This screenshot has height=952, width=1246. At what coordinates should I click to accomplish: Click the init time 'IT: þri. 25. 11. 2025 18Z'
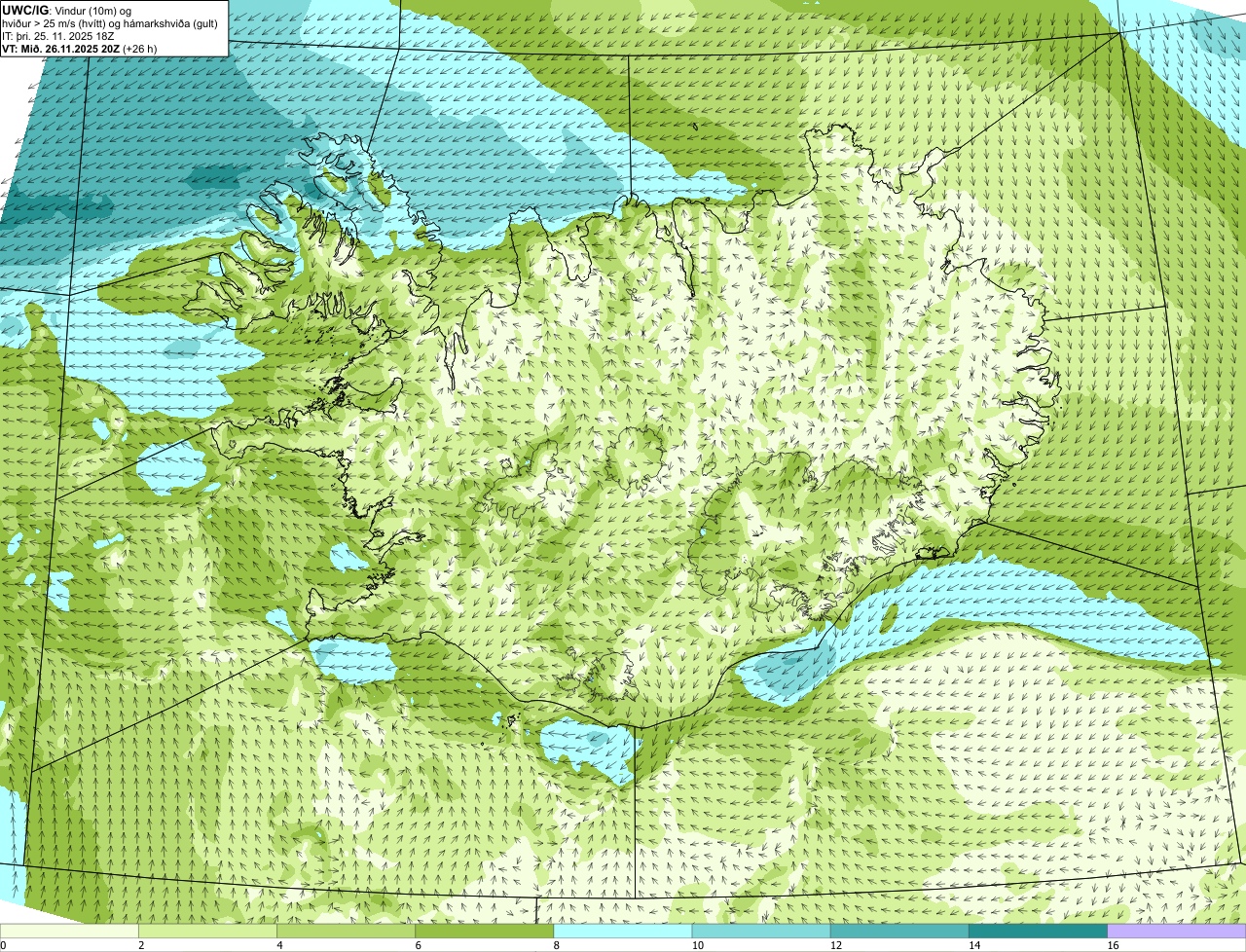click(x=58, y=35)
